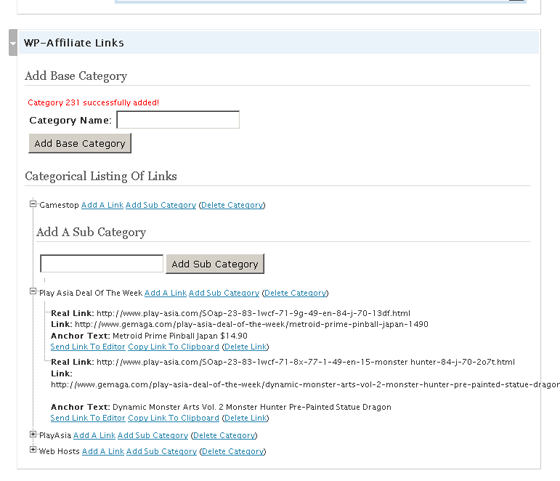Click Add A Link for PlayAsia

(94, 436)
